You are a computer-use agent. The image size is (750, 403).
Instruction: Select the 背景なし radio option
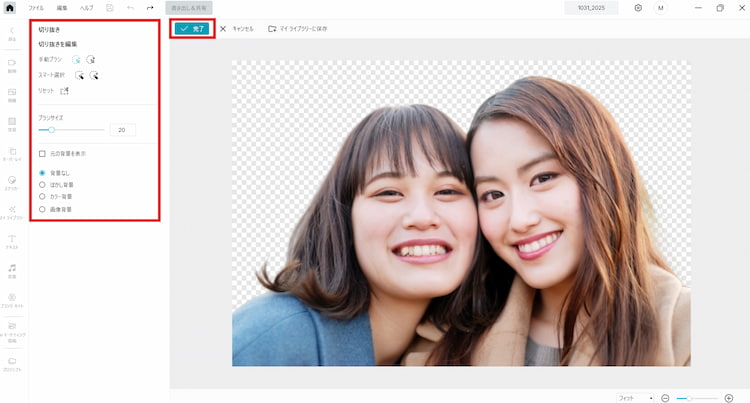pyautogui.click(x=42, y=173)
